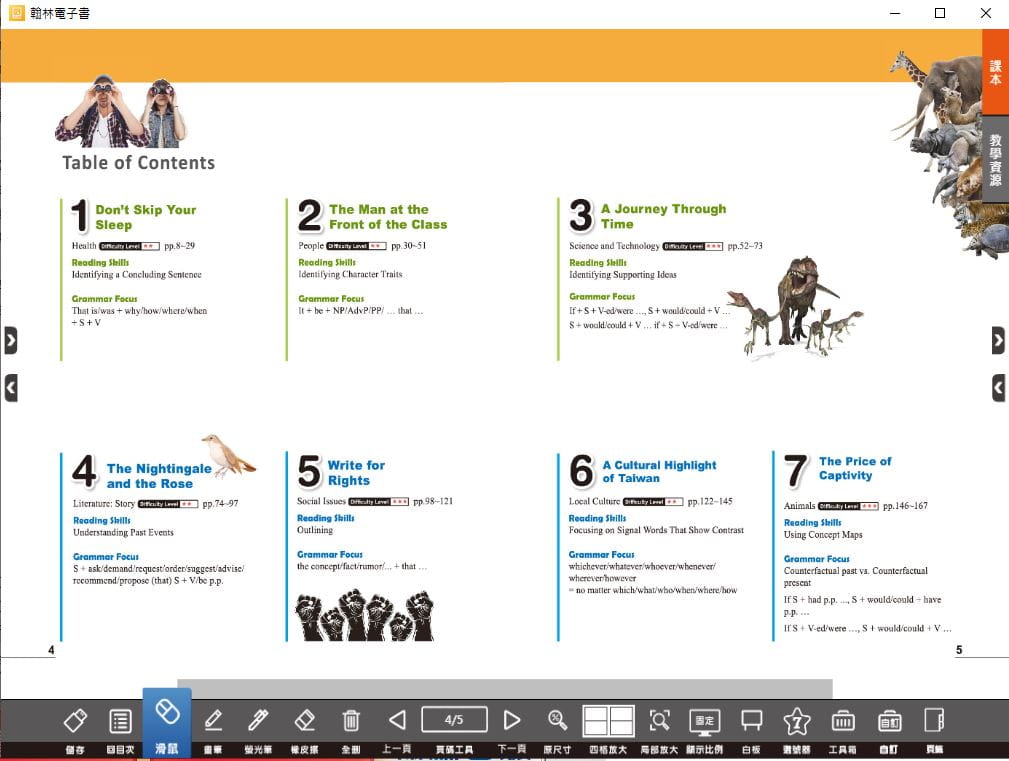Open unit 7 "The Price of Captivity"
Screen dimensions: 1009x761
[x=855, y=468]
